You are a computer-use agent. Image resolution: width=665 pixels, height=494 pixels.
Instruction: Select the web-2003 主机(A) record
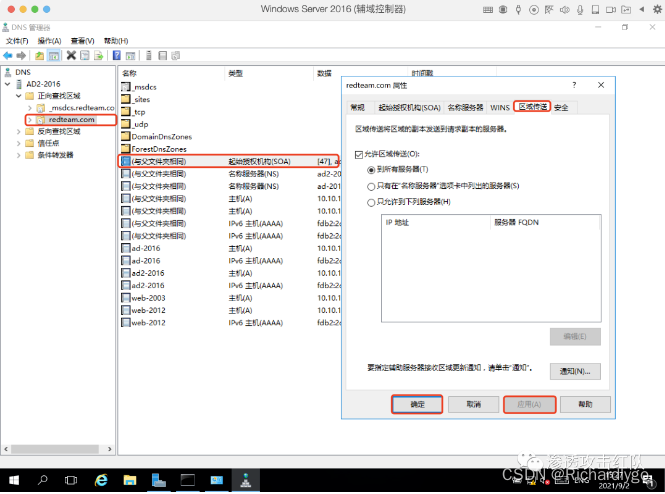(x=230, y=298)
